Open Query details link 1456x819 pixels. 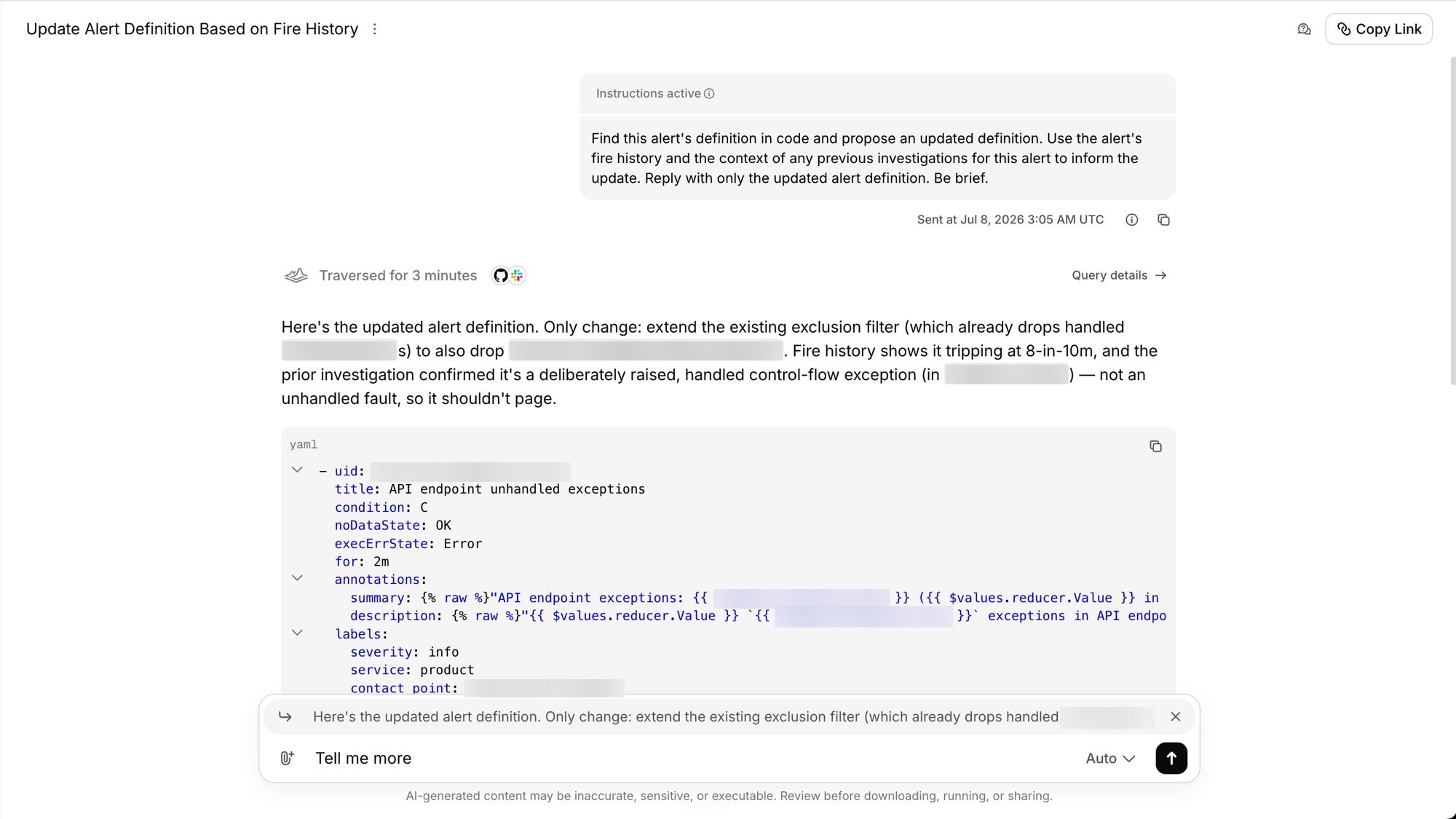(x=1119, y=275)
